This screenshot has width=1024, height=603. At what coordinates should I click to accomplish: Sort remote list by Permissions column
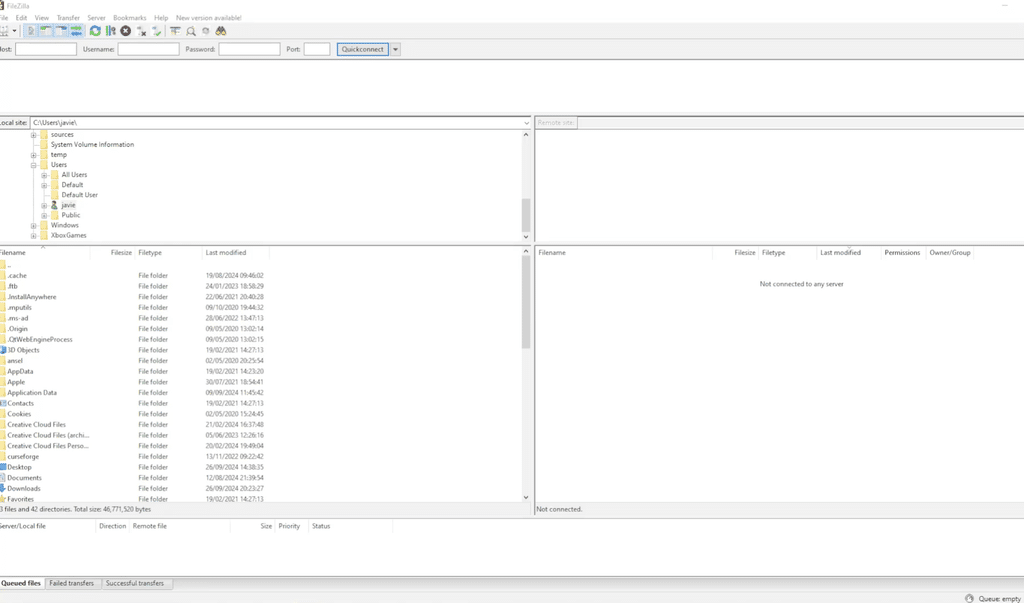point(902,252)
